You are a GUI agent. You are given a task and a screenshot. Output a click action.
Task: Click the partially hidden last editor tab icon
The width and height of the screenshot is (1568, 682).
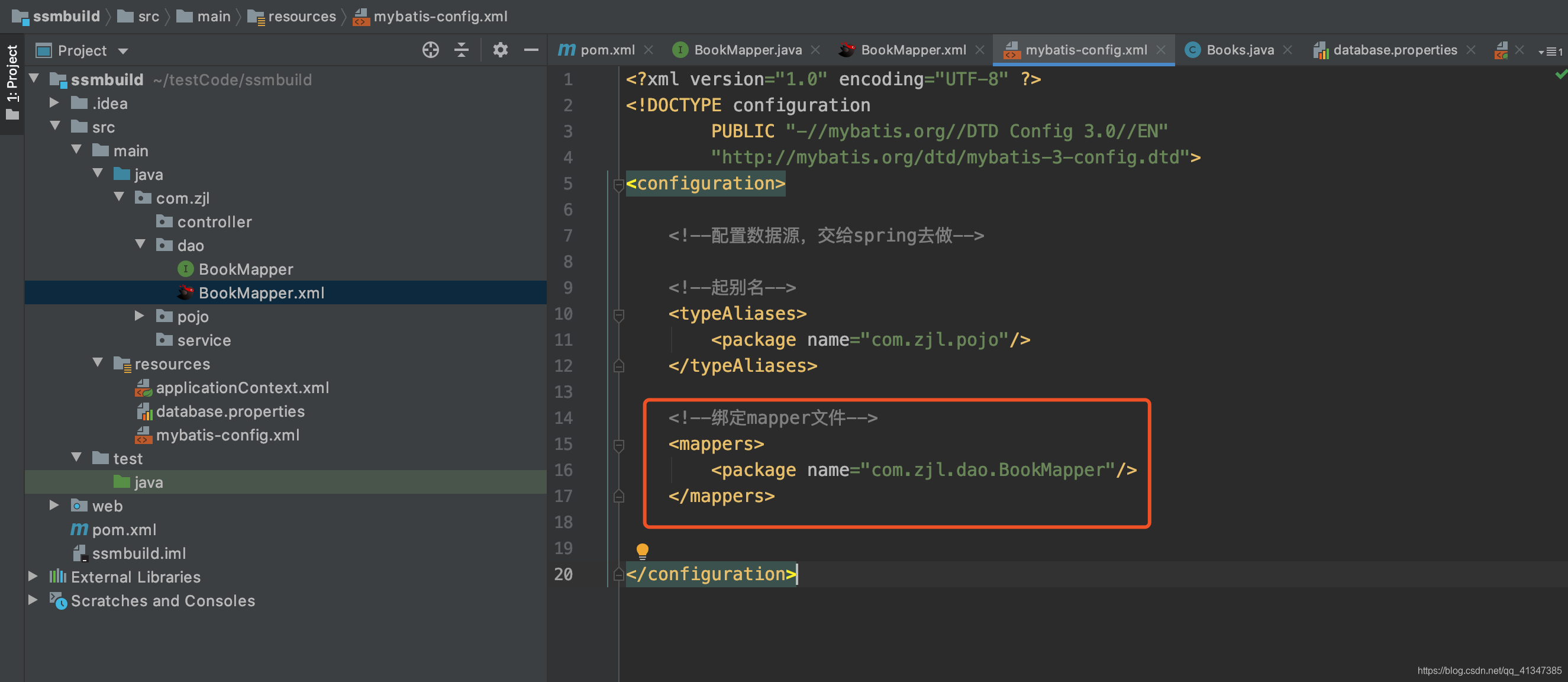[x=1501, y=50]
